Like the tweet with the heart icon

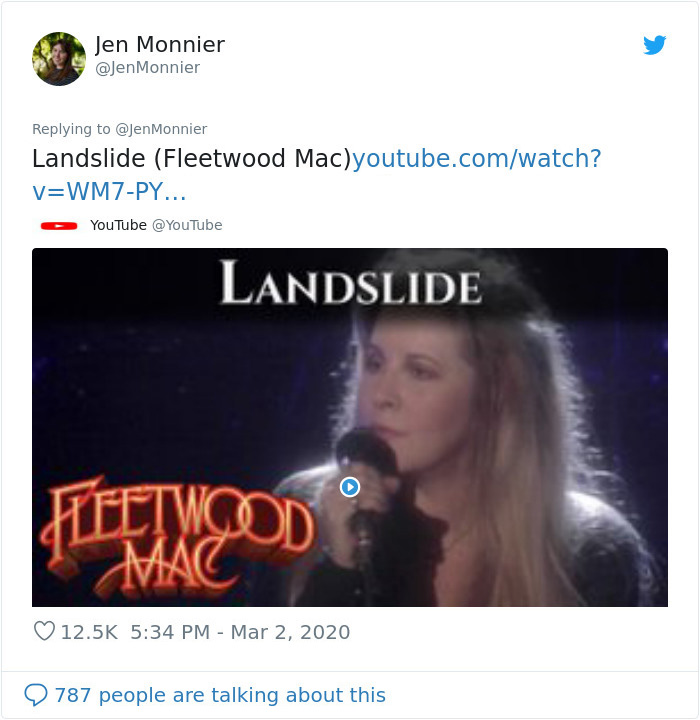tap(45, 631)
